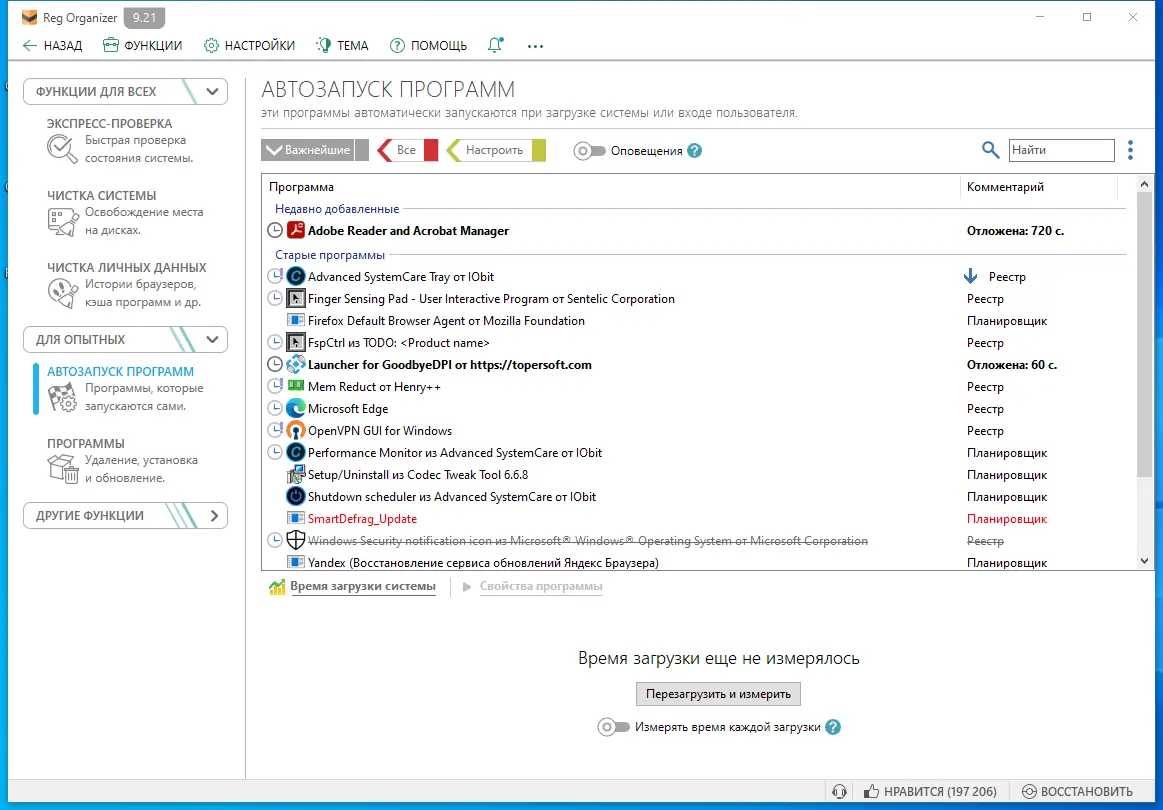Click the list's vertical scrollbar thumb
The height and width of the screenshot is (810, 1163).
(x=1144, y=334)
